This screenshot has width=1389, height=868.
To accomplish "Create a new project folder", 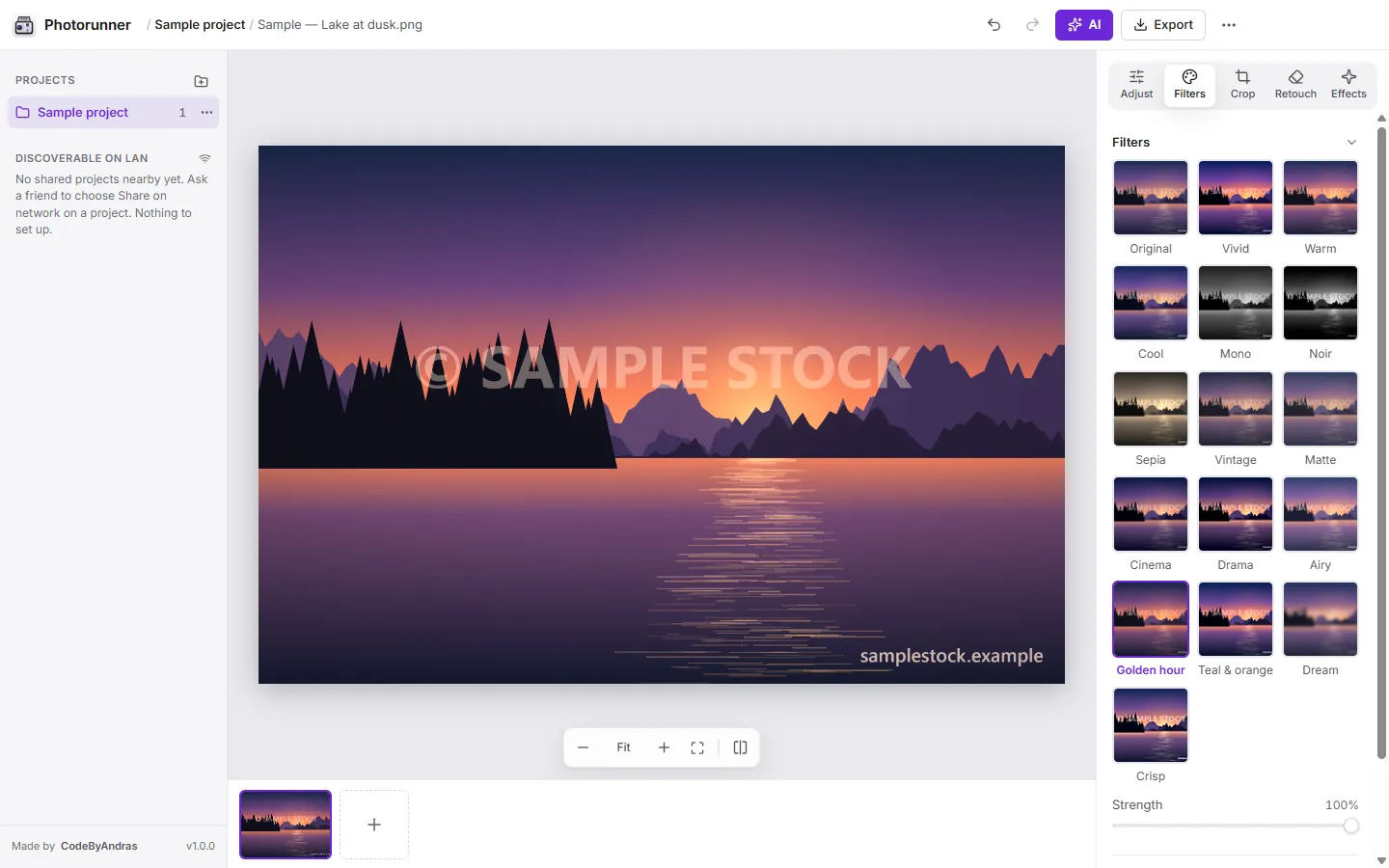I will click(x=201, y=81).
